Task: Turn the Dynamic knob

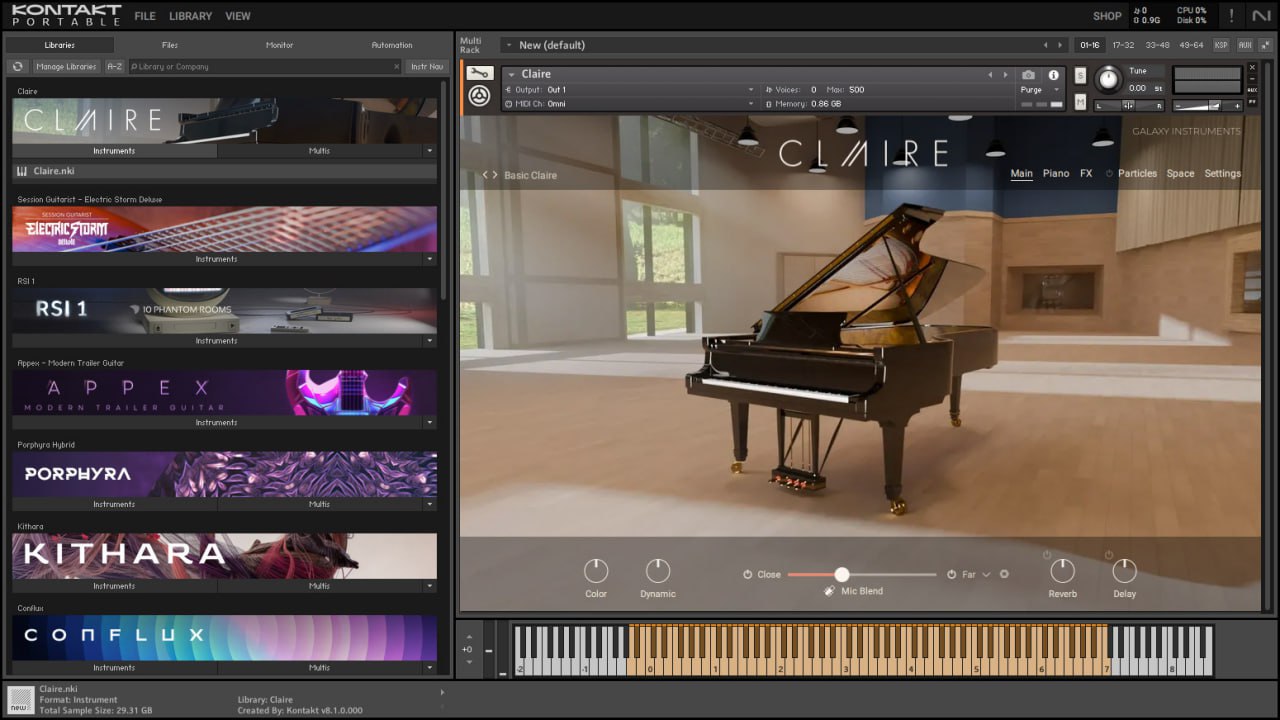Action: click(658, 571)
